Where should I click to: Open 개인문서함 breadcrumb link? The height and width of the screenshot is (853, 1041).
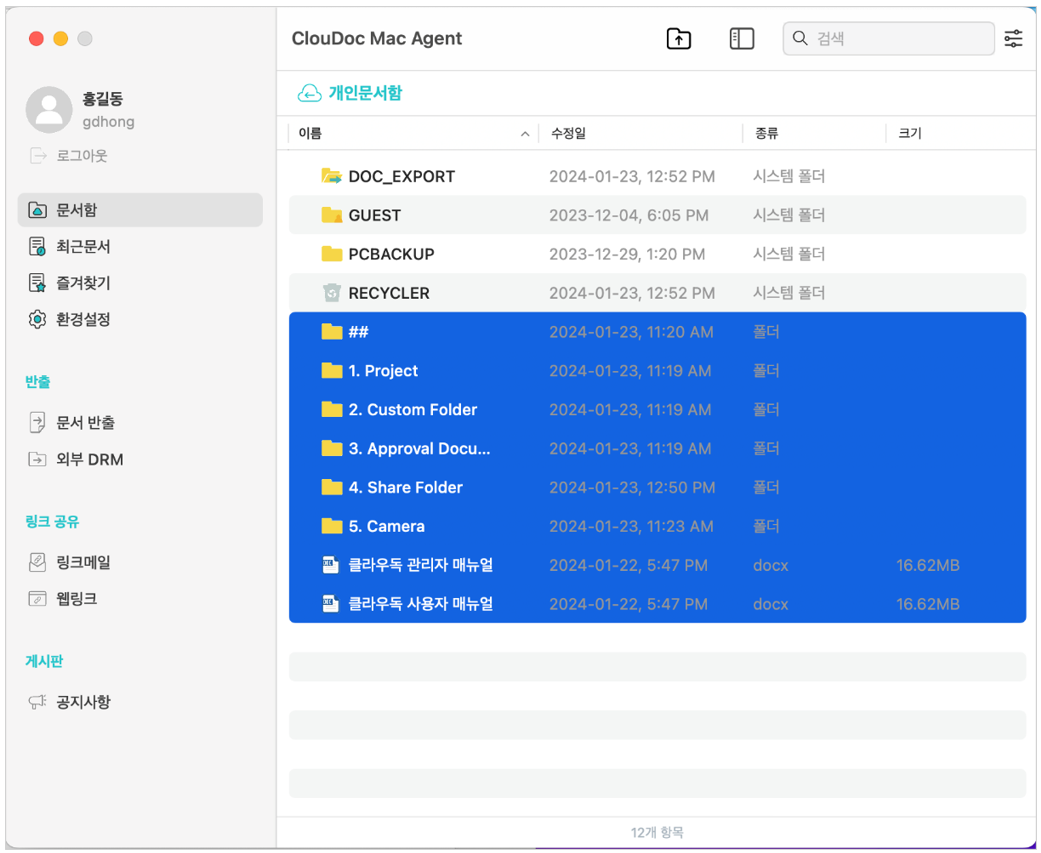[365, 93]
